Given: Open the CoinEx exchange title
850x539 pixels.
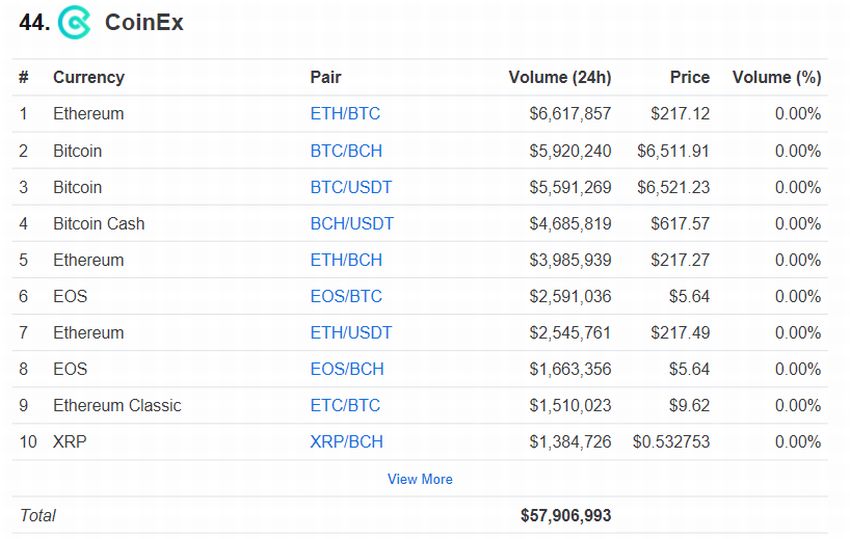Looking at the screenshot, I should point(144,23).
